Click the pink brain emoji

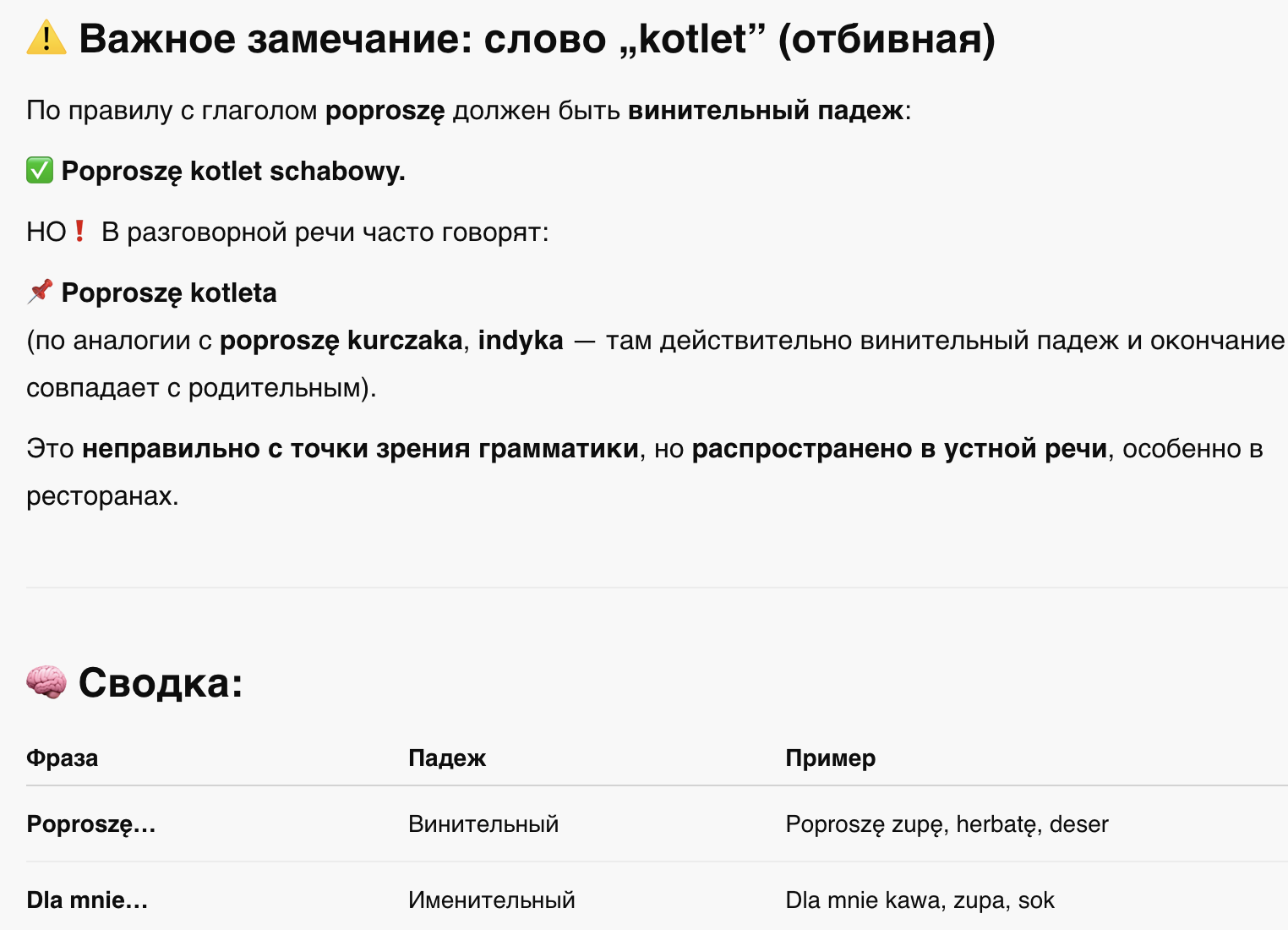[x=46, y=681]
